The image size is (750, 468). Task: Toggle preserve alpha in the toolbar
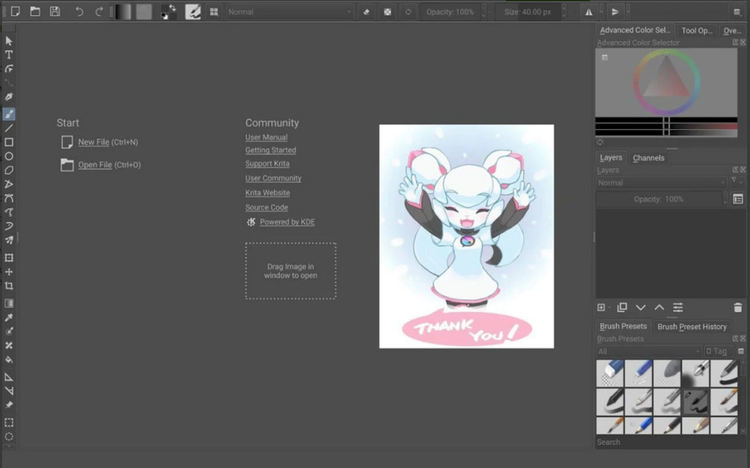387,12
